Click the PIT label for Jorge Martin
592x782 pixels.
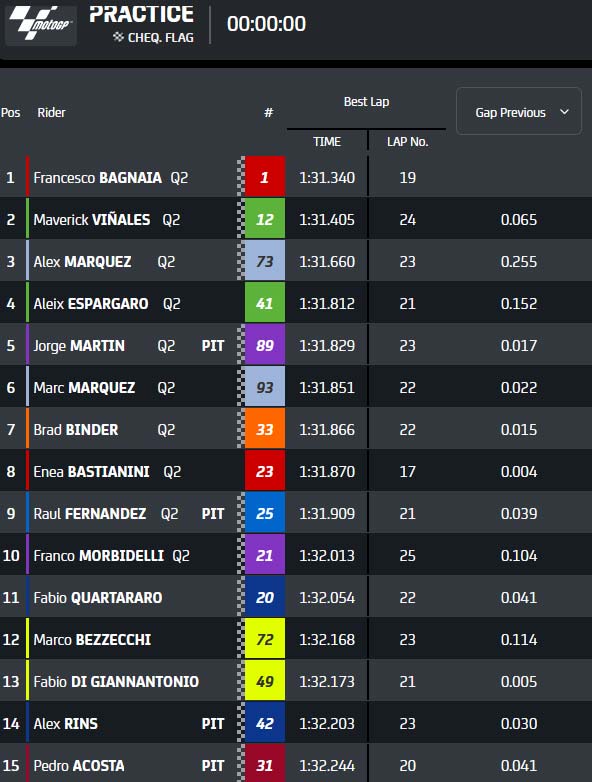click(x=213, y=346)
